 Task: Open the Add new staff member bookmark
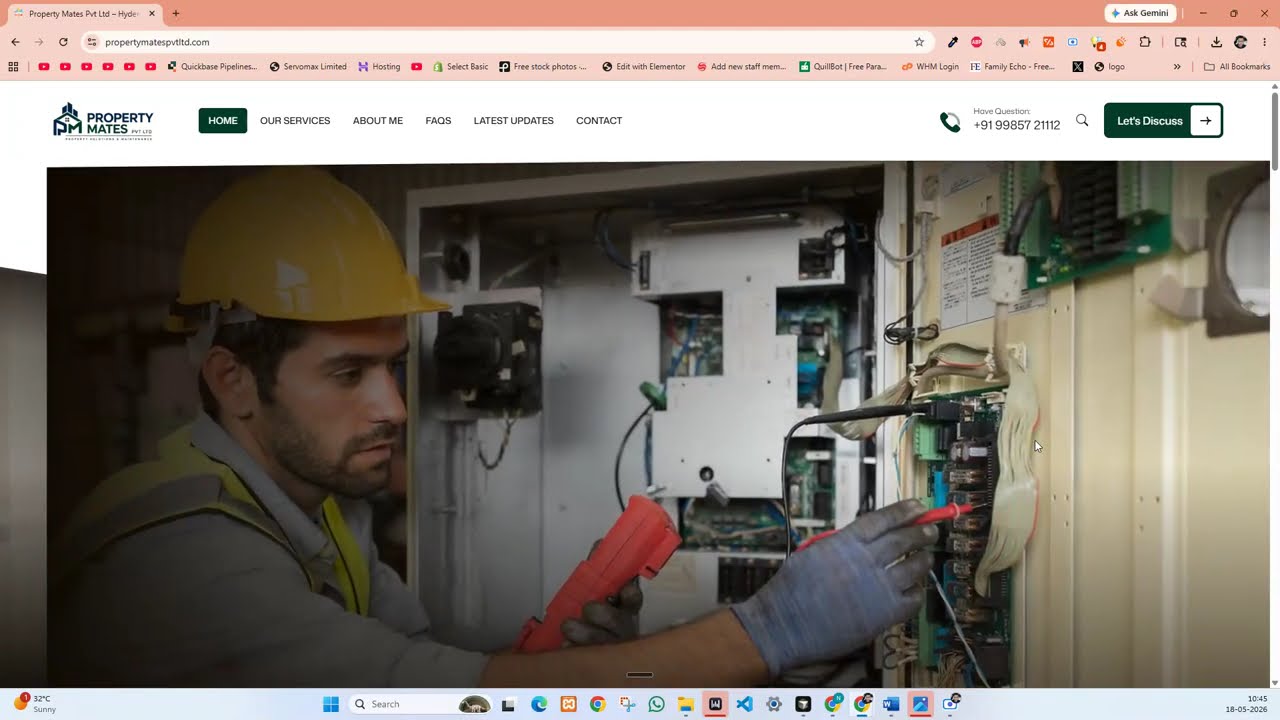pos(741,67)
